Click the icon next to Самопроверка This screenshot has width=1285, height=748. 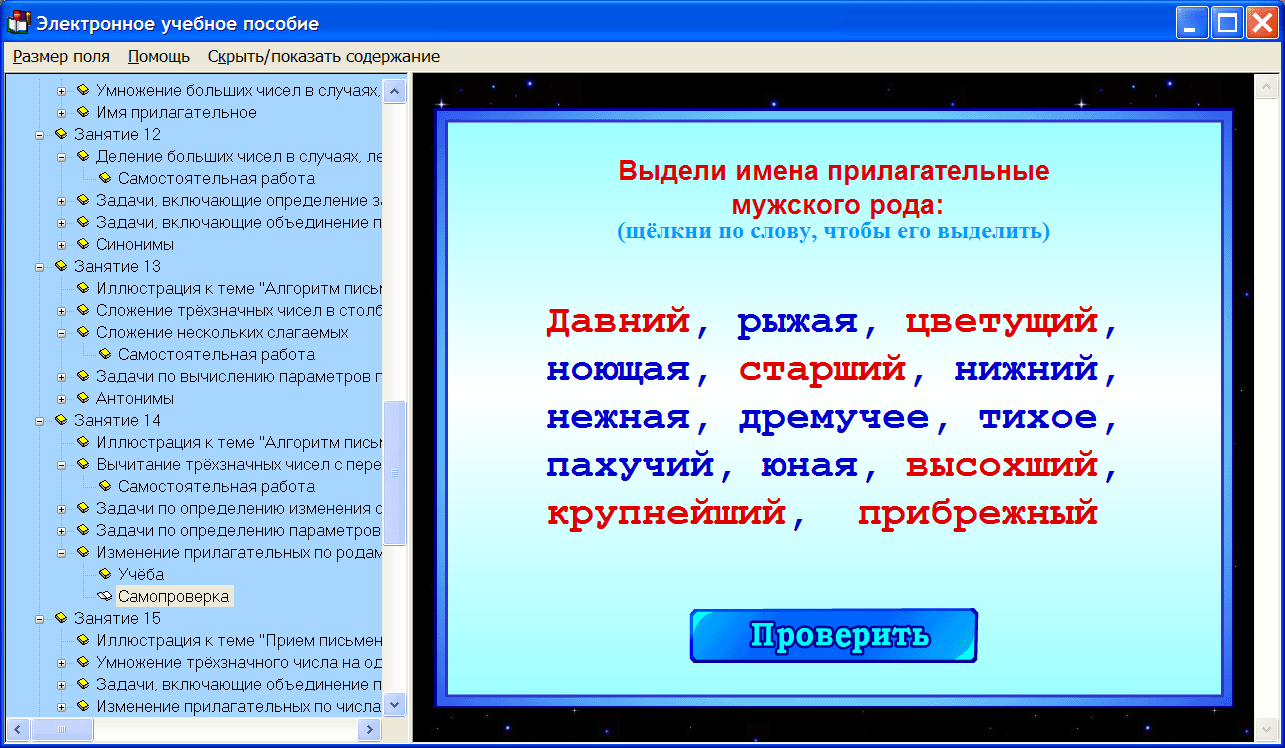tap(103, 596)
